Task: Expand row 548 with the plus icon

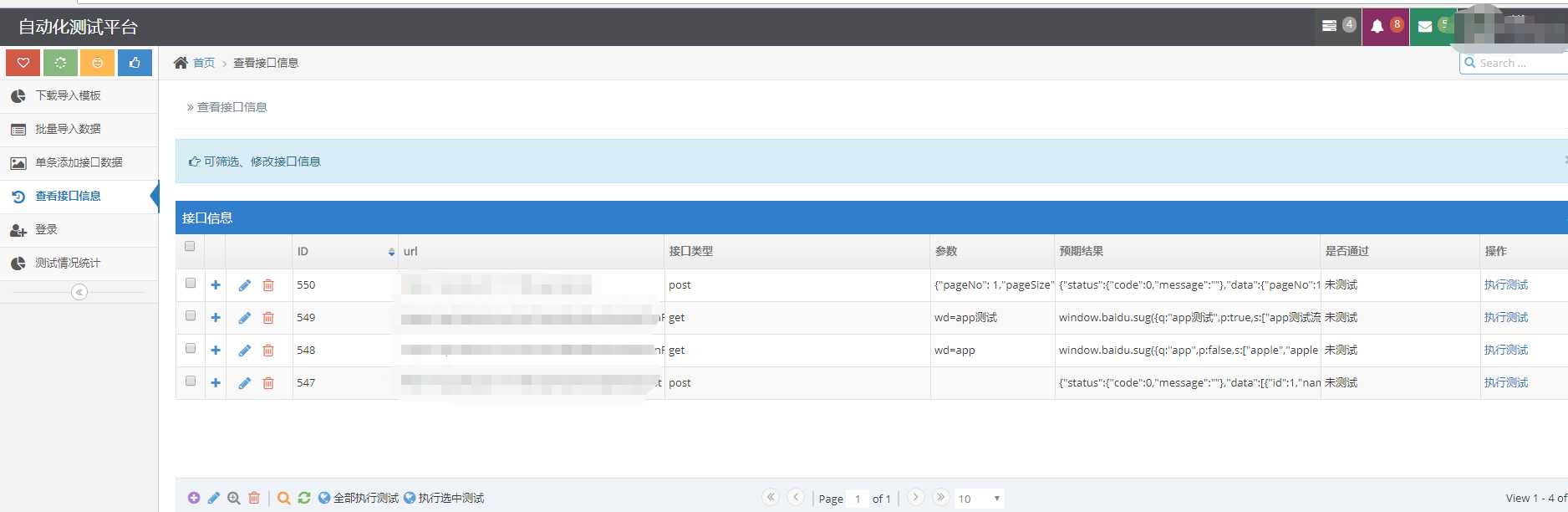Action: point(216,351)
